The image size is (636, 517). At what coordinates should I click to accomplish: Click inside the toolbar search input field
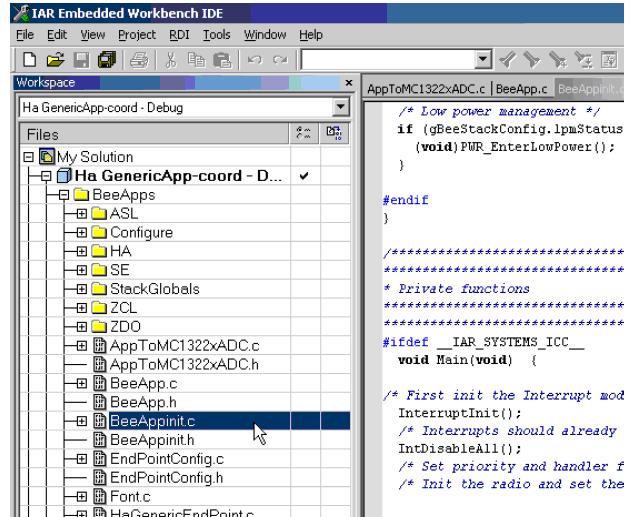click(x=389, y=60)
